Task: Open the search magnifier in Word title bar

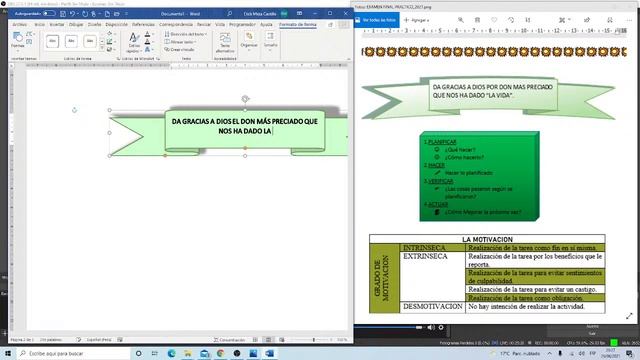Action: 229,13
